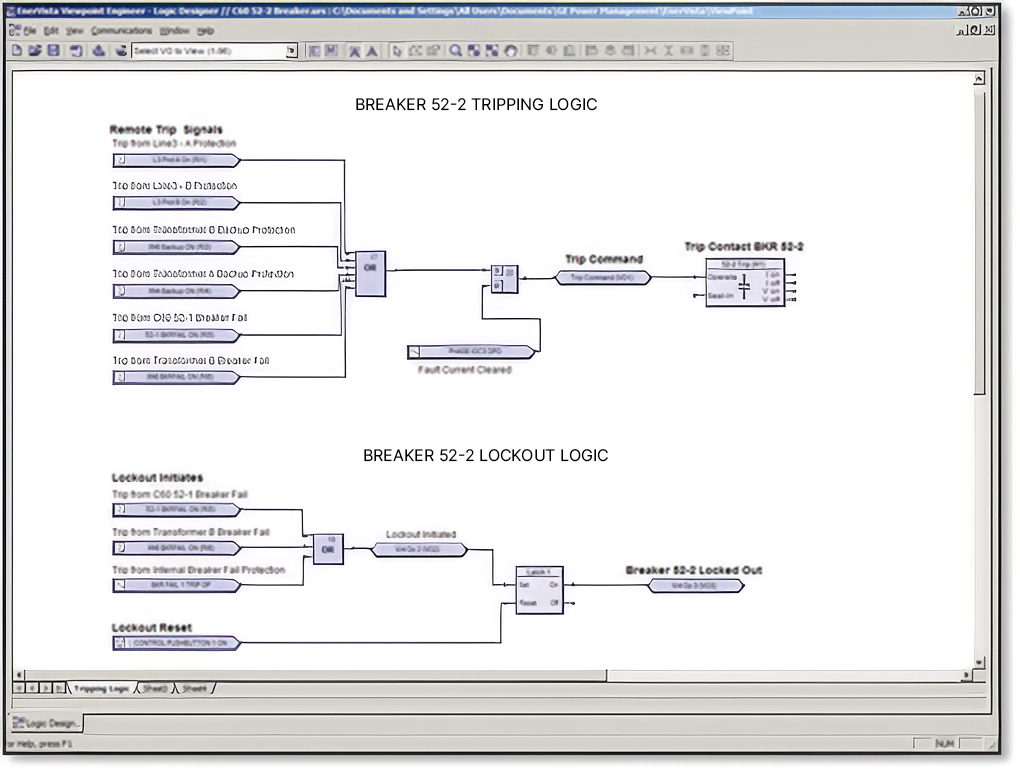Click the Open folder toolbar icon

35,51
